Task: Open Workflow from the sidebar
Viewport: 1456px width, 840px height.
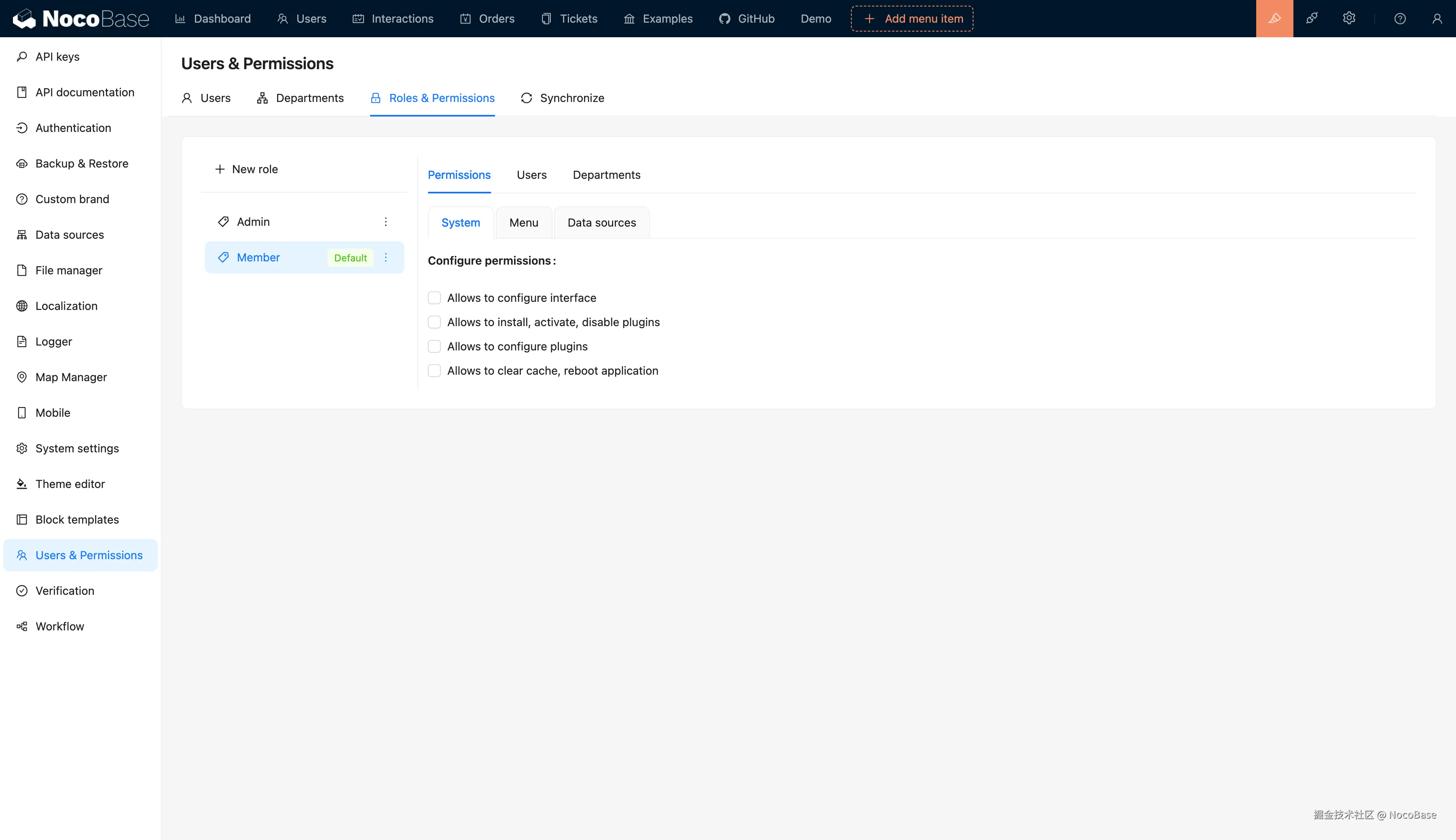Action: (59, 626)
